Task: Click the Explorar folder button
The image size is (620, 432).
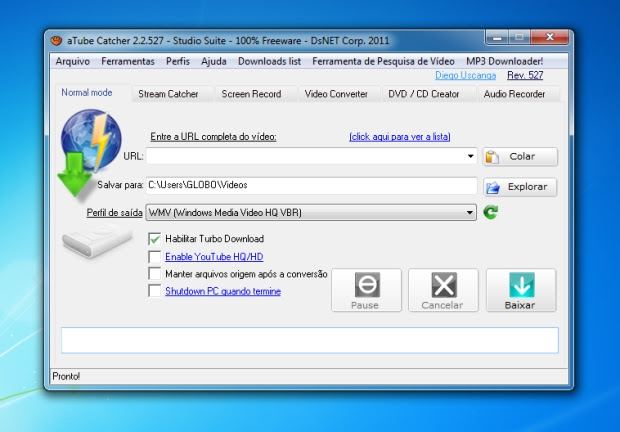Action: (x=520, y=187)
